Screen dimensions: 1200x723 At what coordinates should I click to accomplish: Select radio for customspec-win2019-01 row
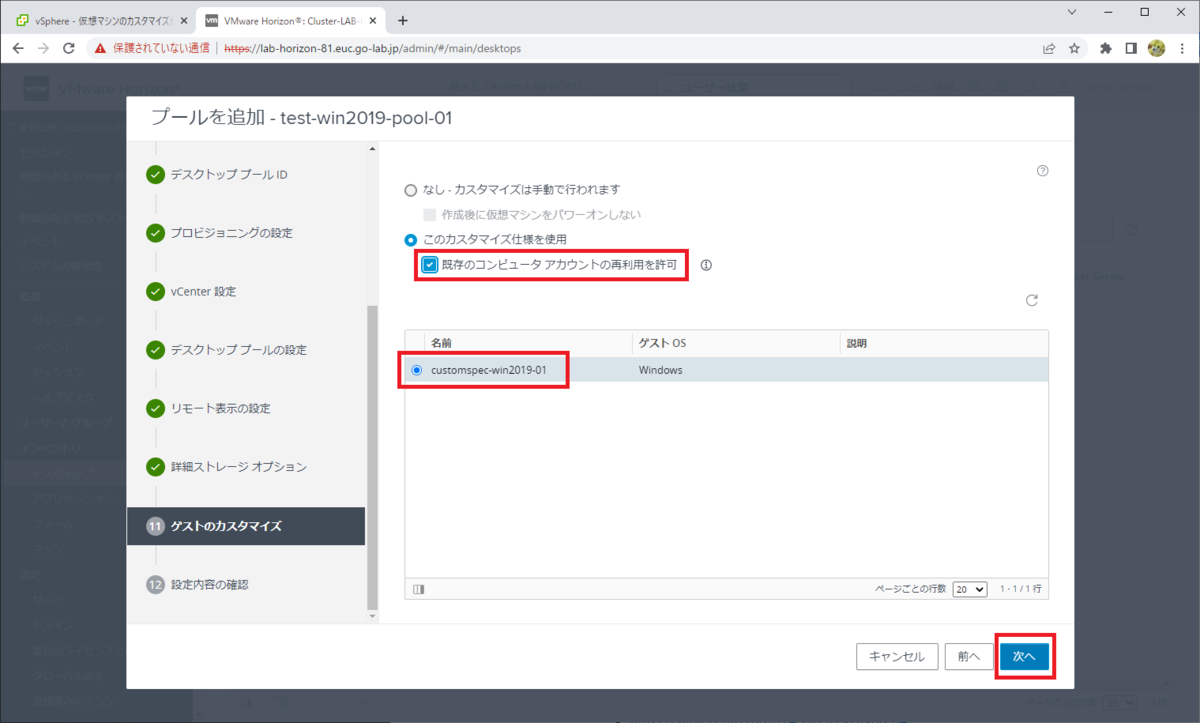coord(417,370)
